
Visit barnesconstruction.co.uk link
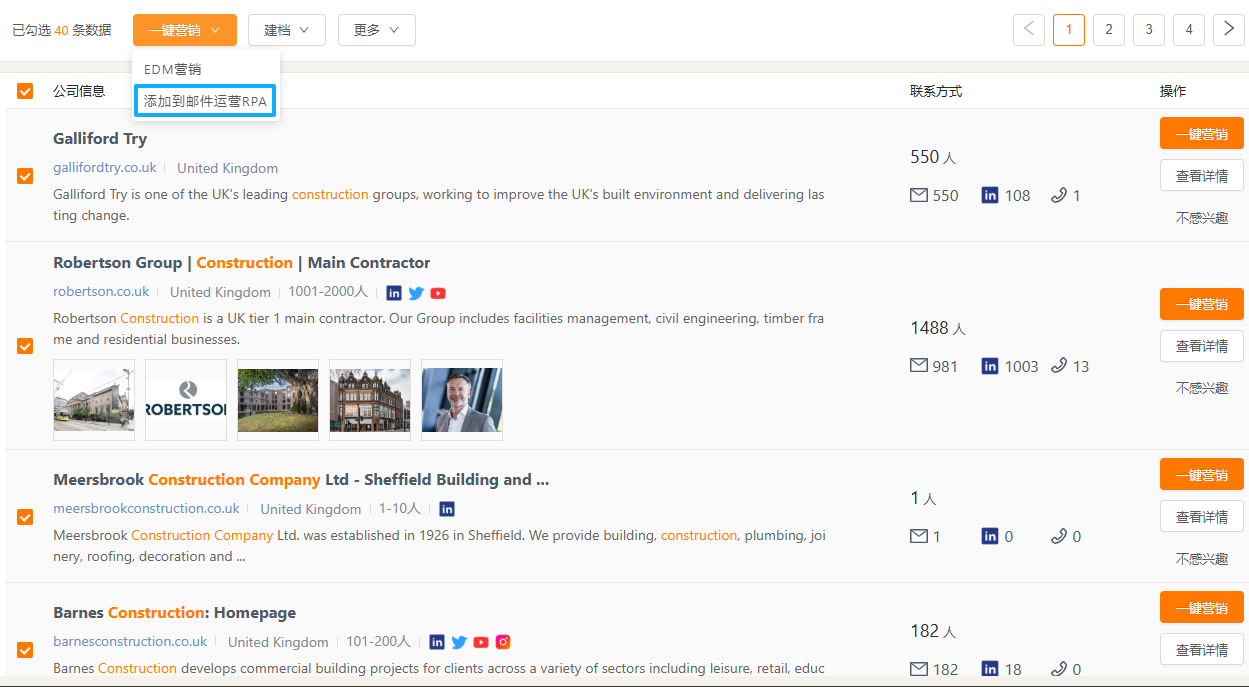pos(130,642)
